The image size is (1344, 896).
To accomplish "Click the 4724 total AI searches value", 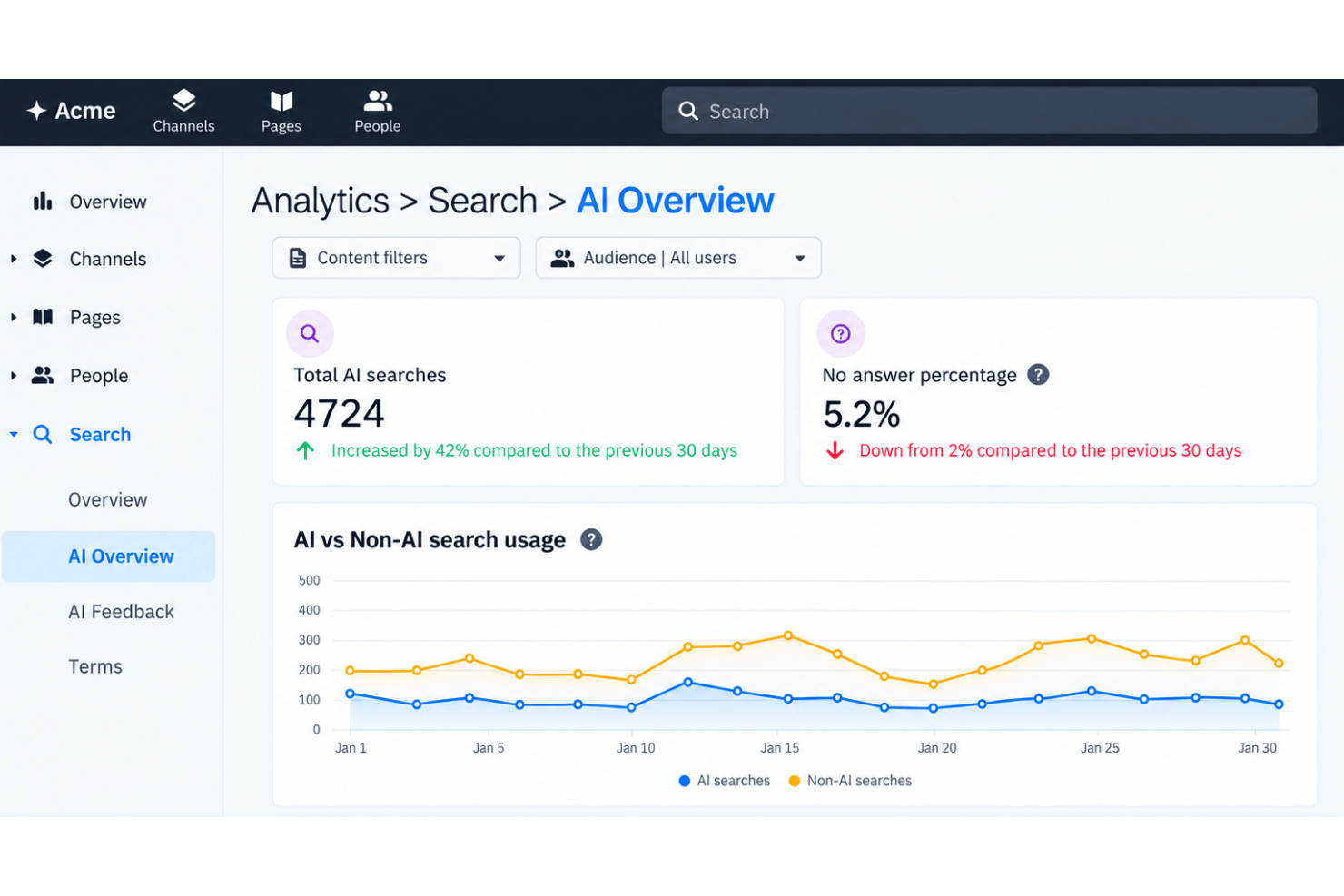I will (339, 414).
